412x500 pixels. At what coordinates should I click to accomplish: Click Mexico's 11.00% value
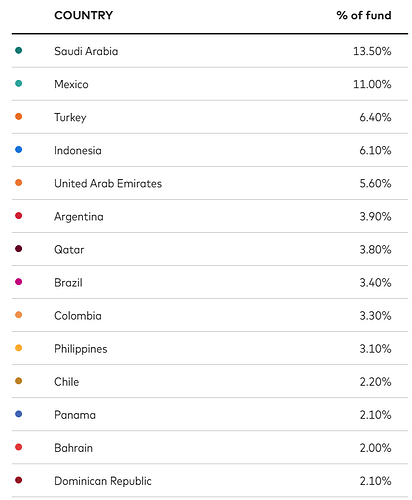(372, 84)
